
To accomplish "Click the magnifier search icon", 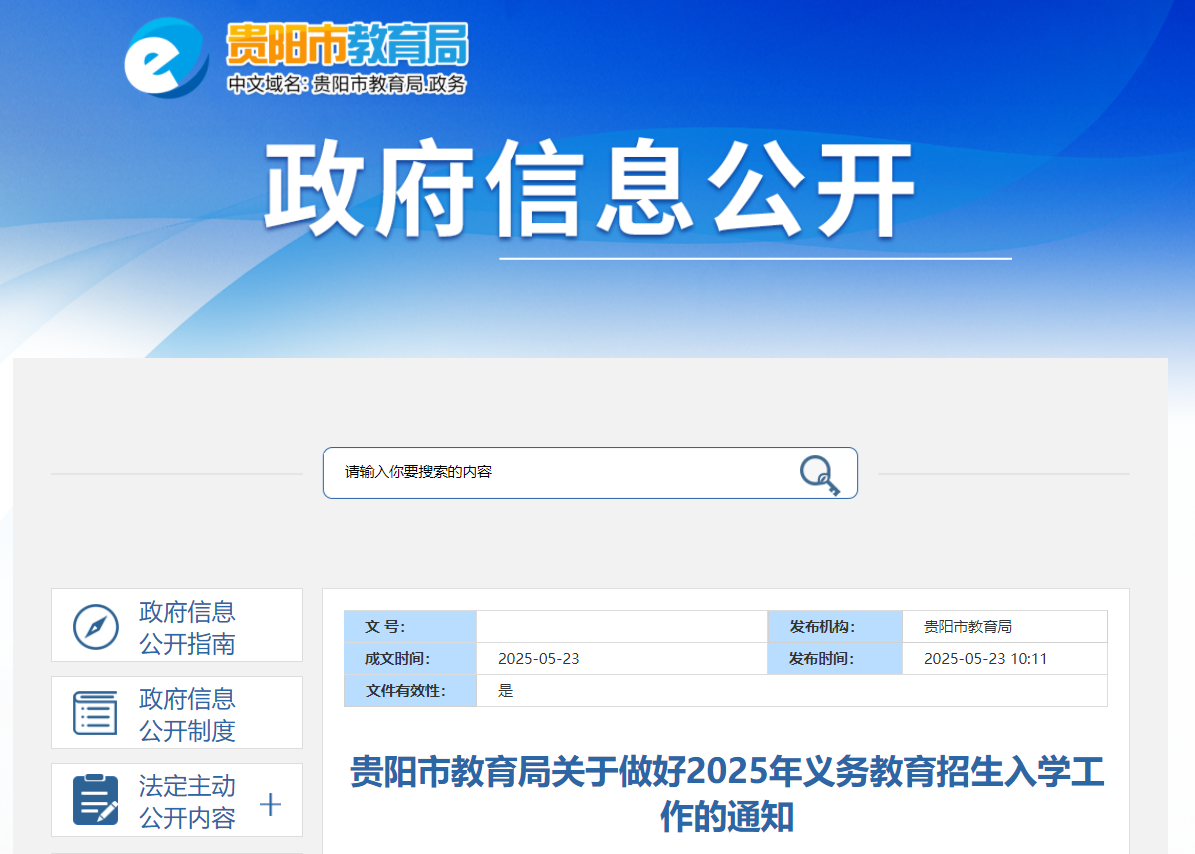I will click(819, 473).
